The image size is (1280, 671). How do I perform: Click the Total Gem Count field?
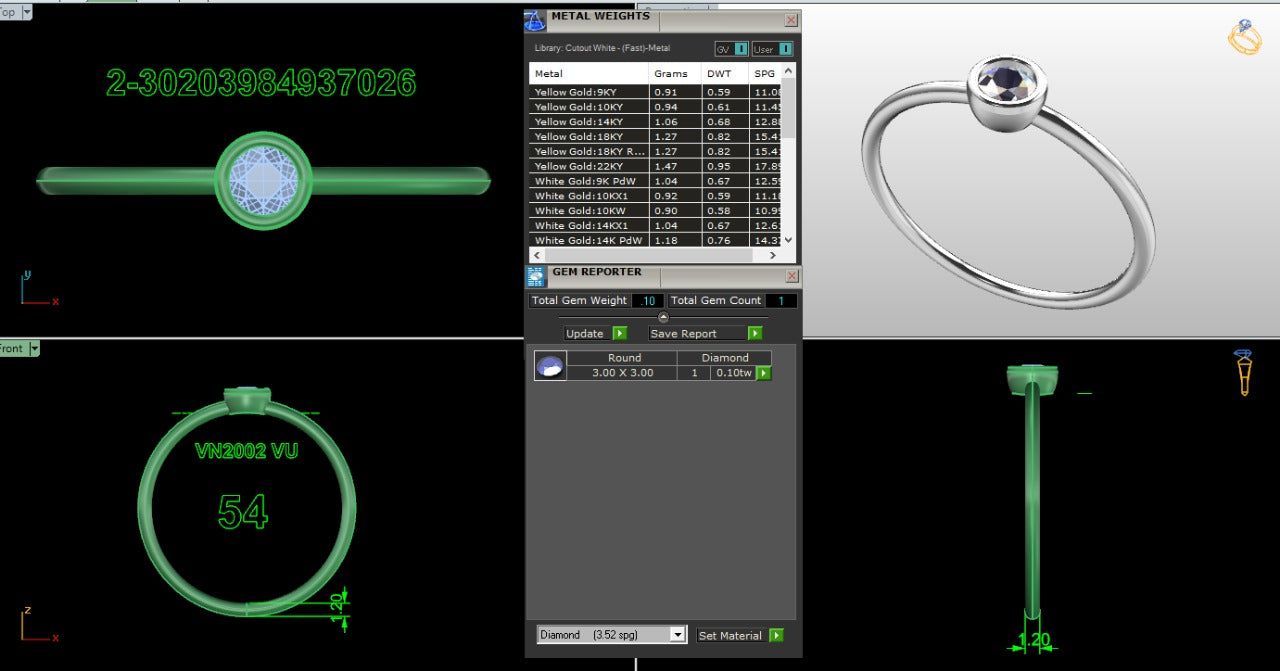(782, 300)
